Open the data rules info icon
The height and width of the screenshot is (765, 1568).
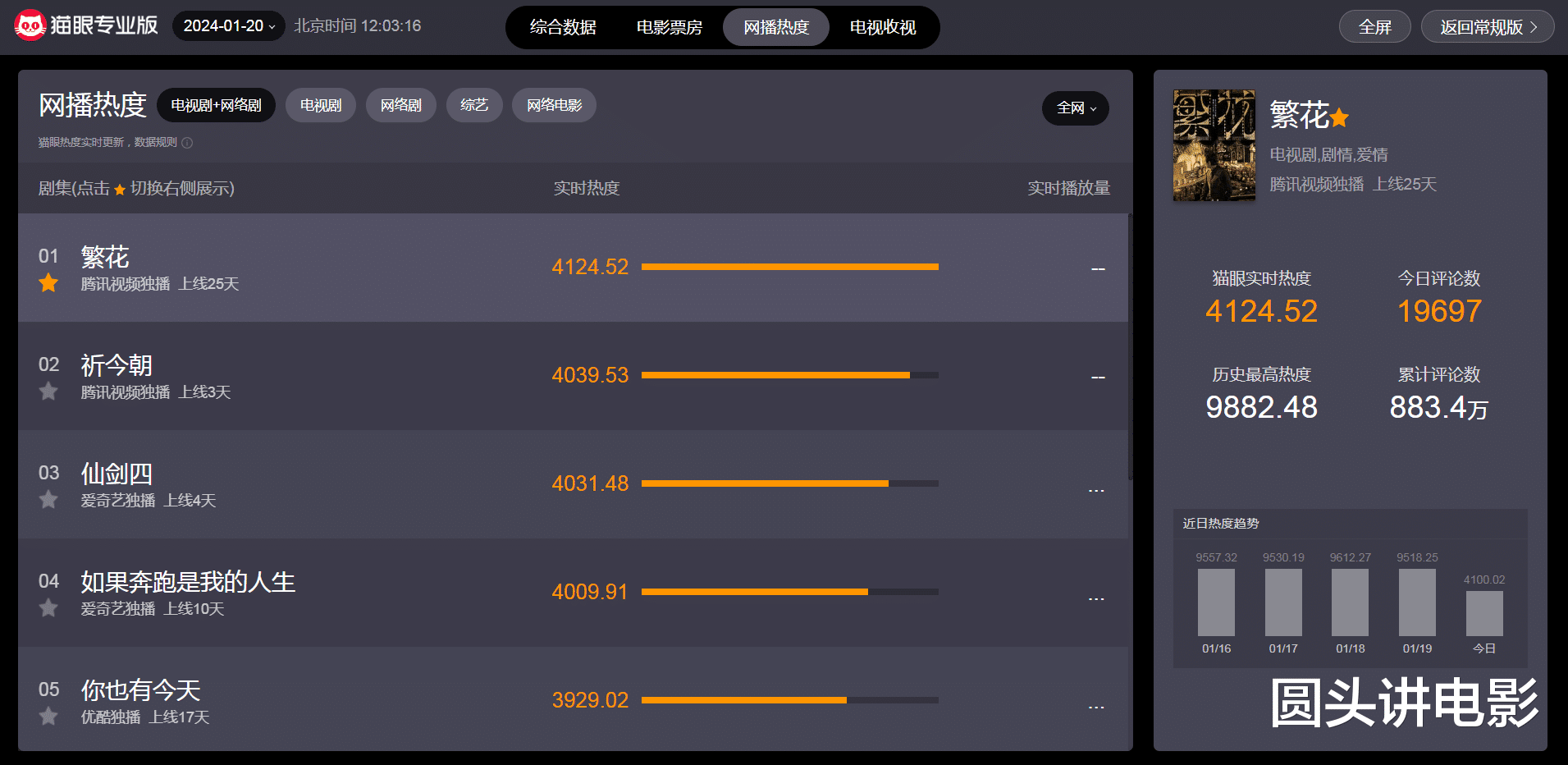[x=187, y=143]
